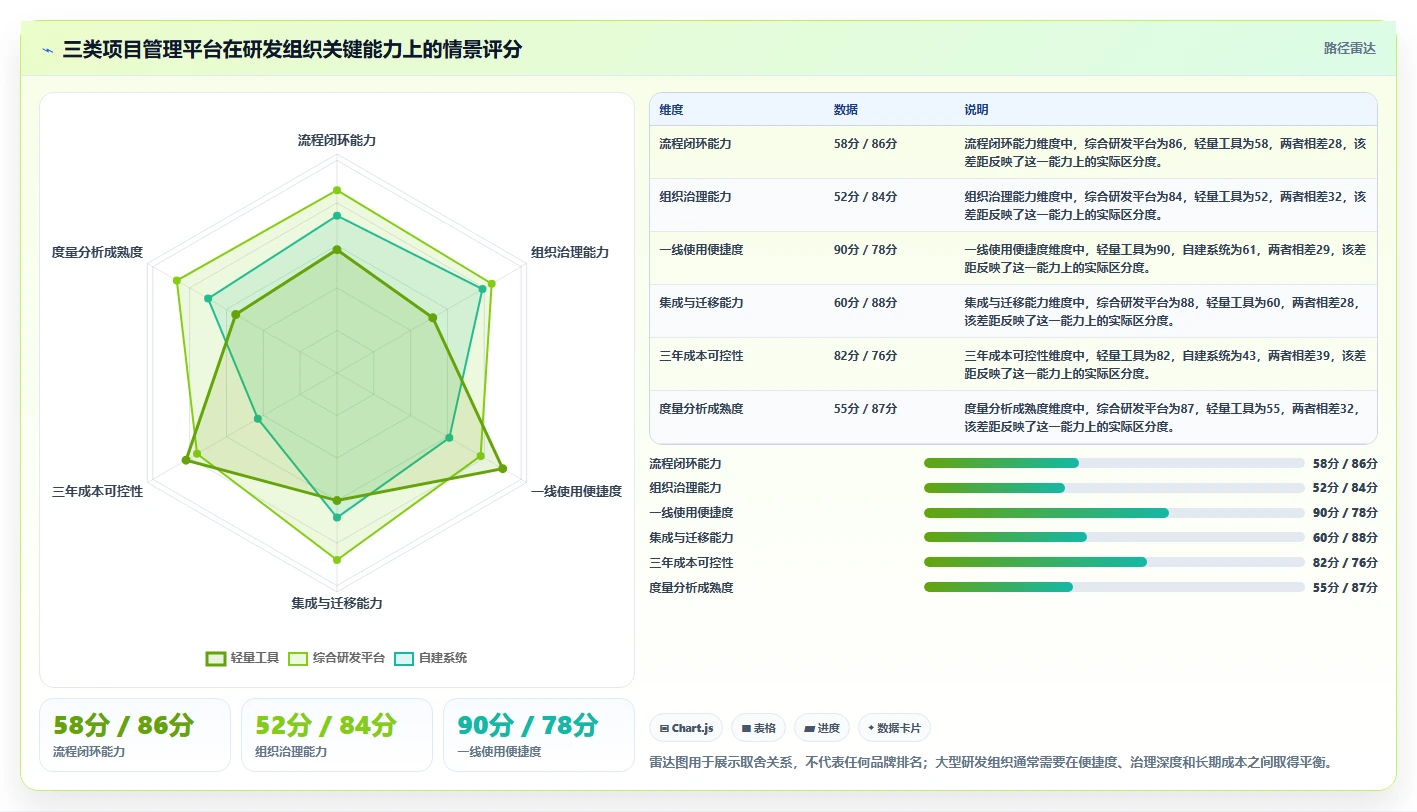
Task: Click radar axis label 流程闭环能力
Action: click(x=337, y=141)
